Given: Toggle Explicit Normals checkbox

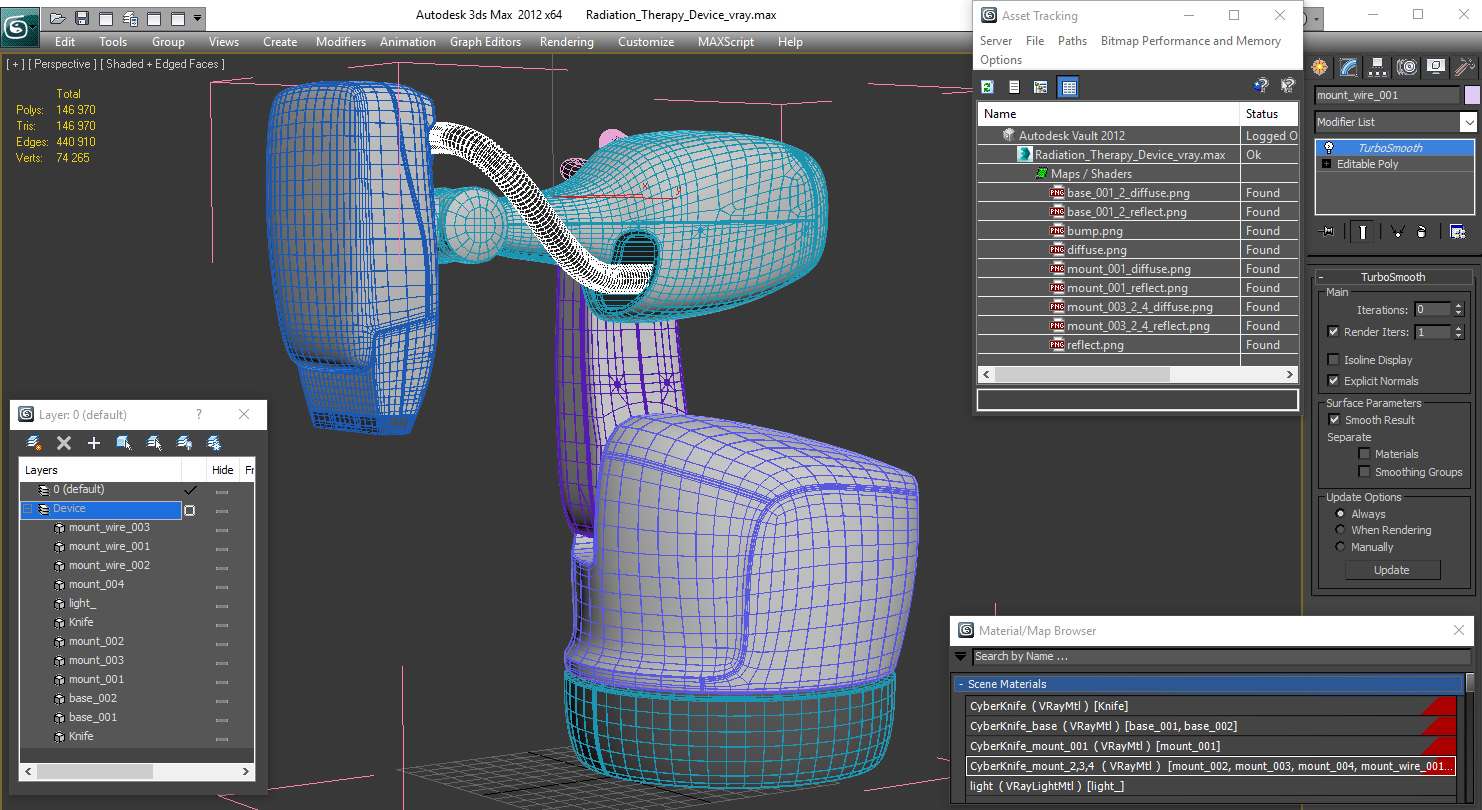Looking at the screenshot, I should tap(1333, 381).
